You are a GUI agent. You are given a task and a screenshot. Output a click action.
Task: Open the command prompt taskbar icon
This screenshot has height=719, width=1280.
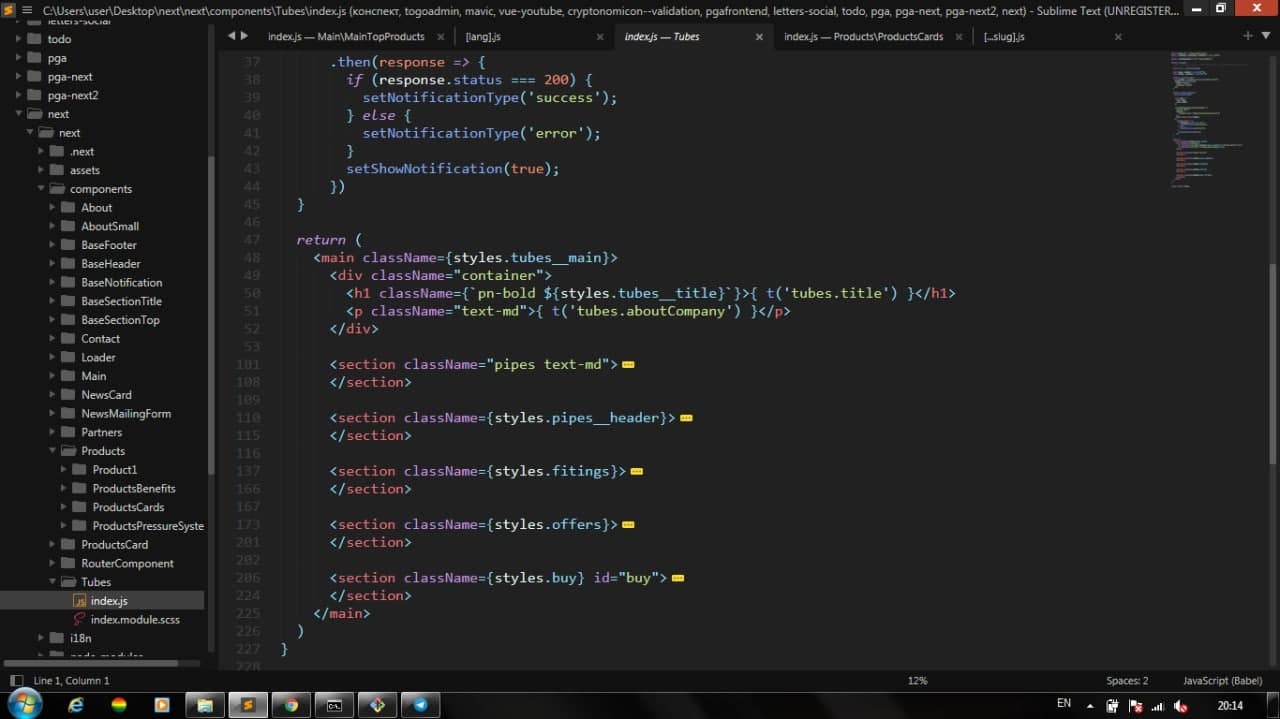(335, 705)
